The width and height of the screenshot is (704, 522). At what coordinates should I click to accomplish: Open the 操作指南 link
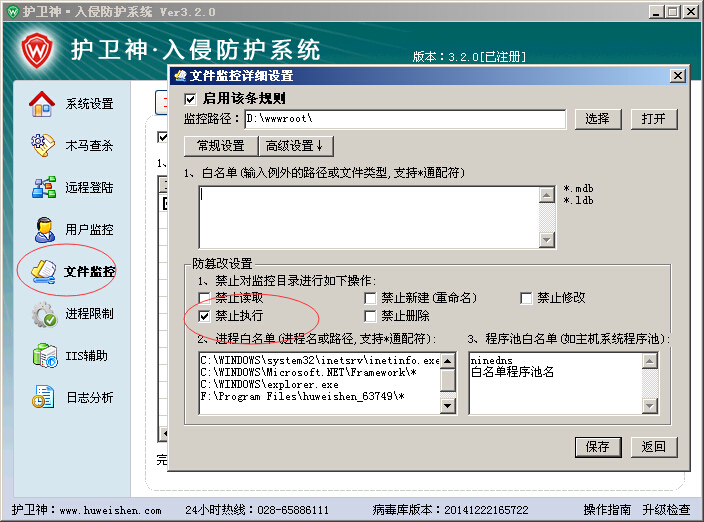(x=607, y=510)
